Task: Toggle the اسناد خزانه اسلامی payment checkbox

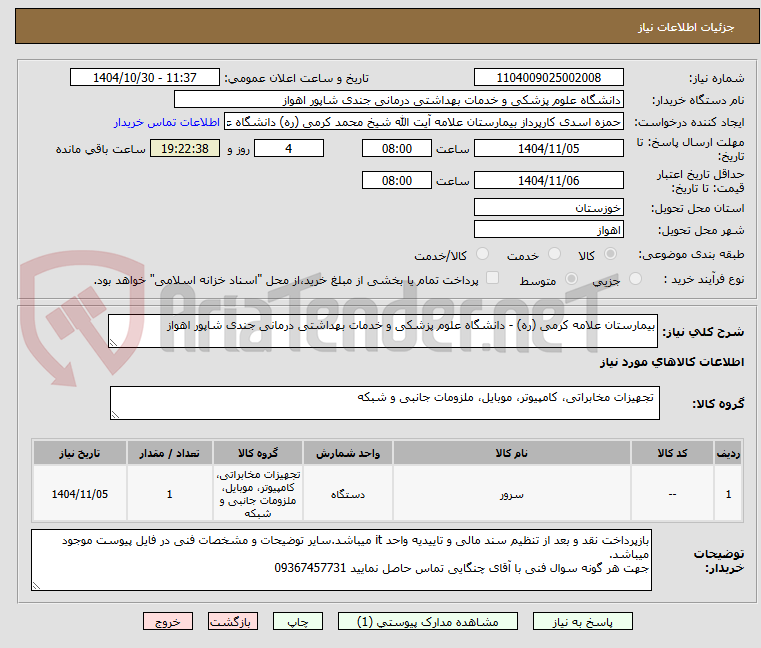Action: 493,278
